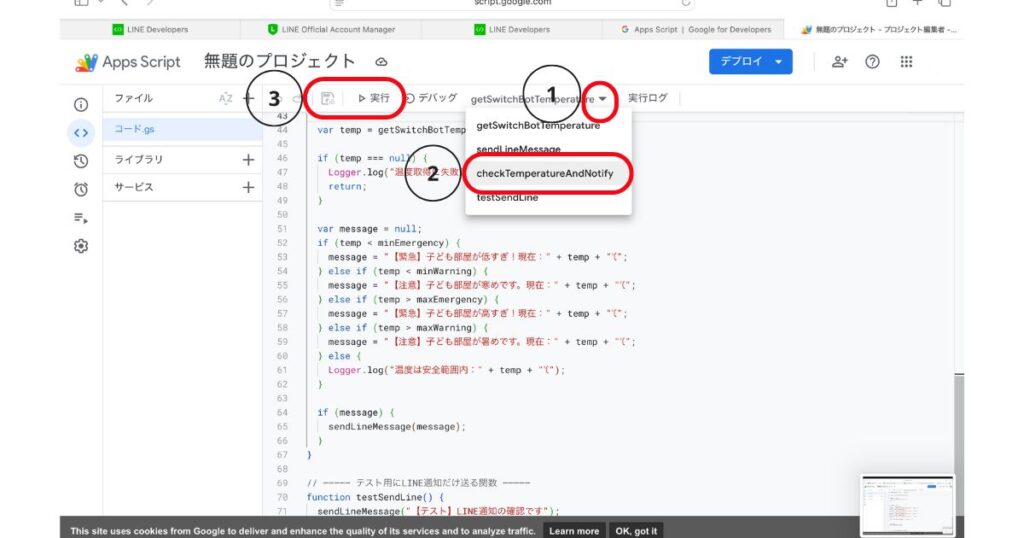
Task: Click the screenshot preview thumbnail
Action: 908,505
